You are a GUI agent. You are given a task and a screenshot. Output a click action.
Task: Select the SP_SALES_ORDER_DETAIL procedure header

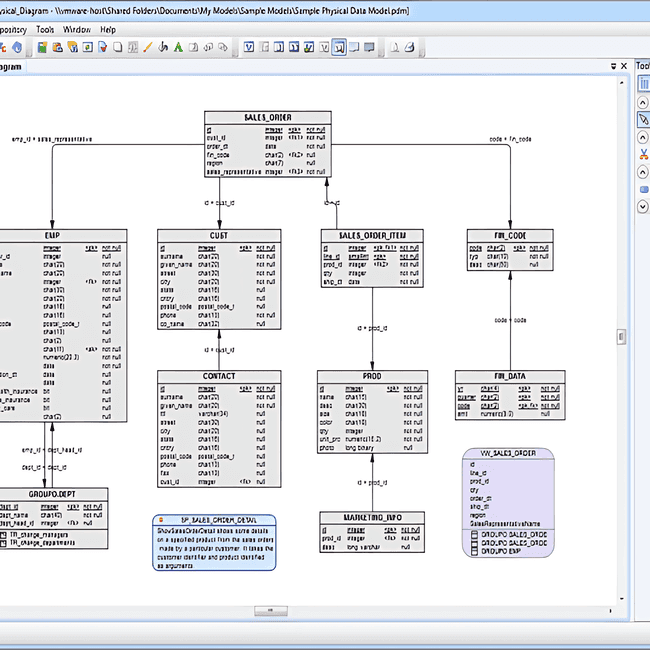pyautogui.click(x=214, y=520)
